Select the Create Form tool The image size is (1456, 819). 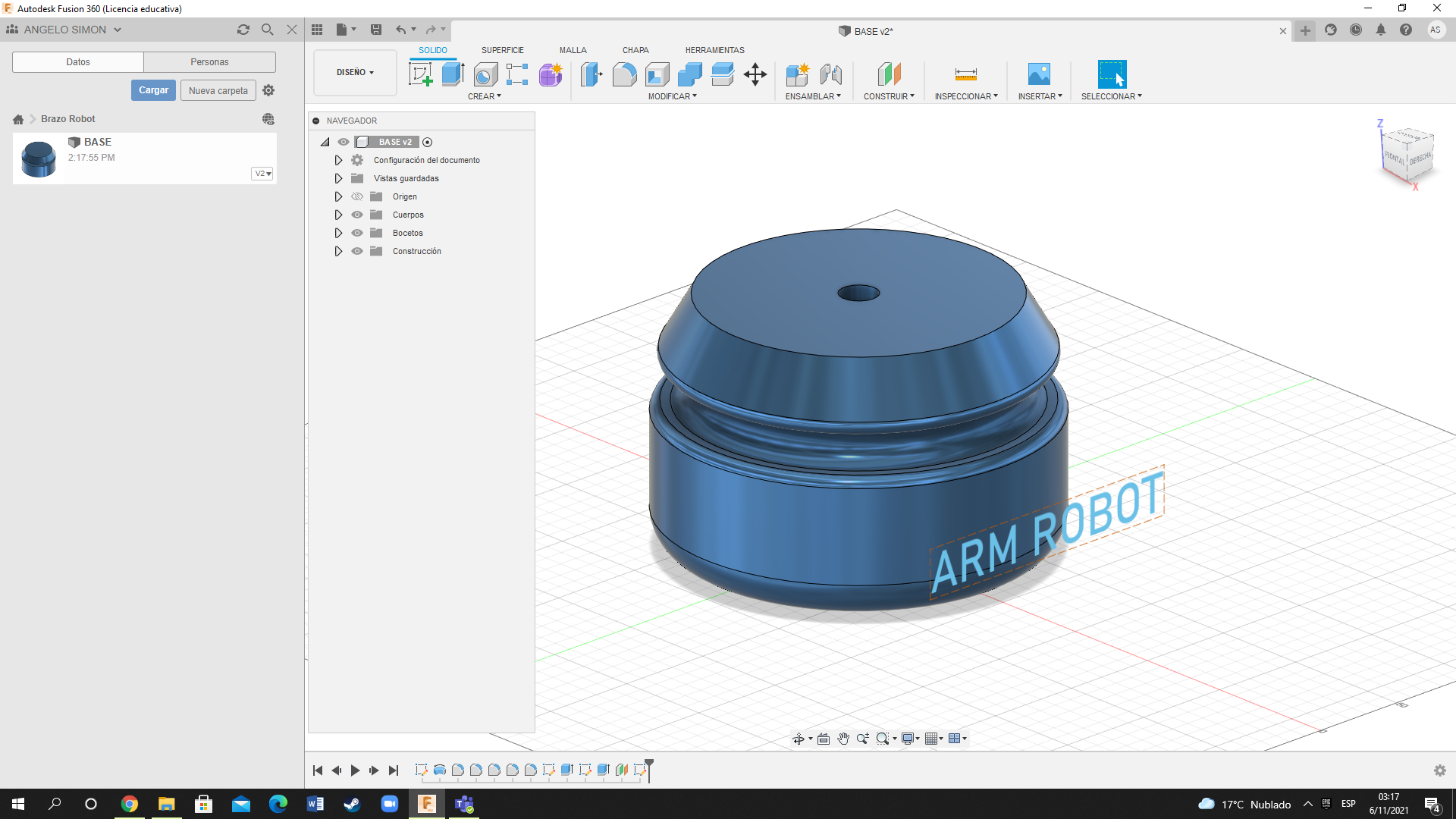tap(551, 74)
